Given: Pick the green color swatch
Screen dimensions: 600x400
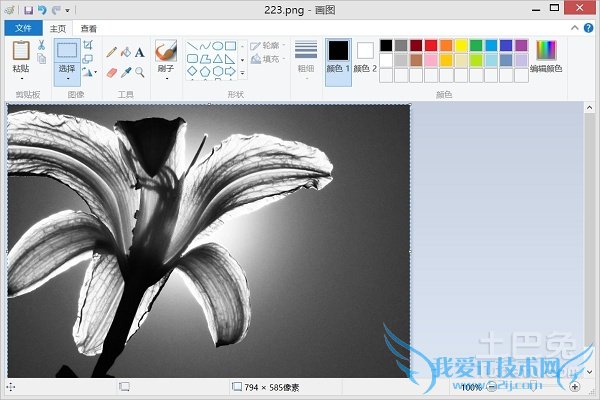Looking at the screenshot, I should [x=476, y=46].
